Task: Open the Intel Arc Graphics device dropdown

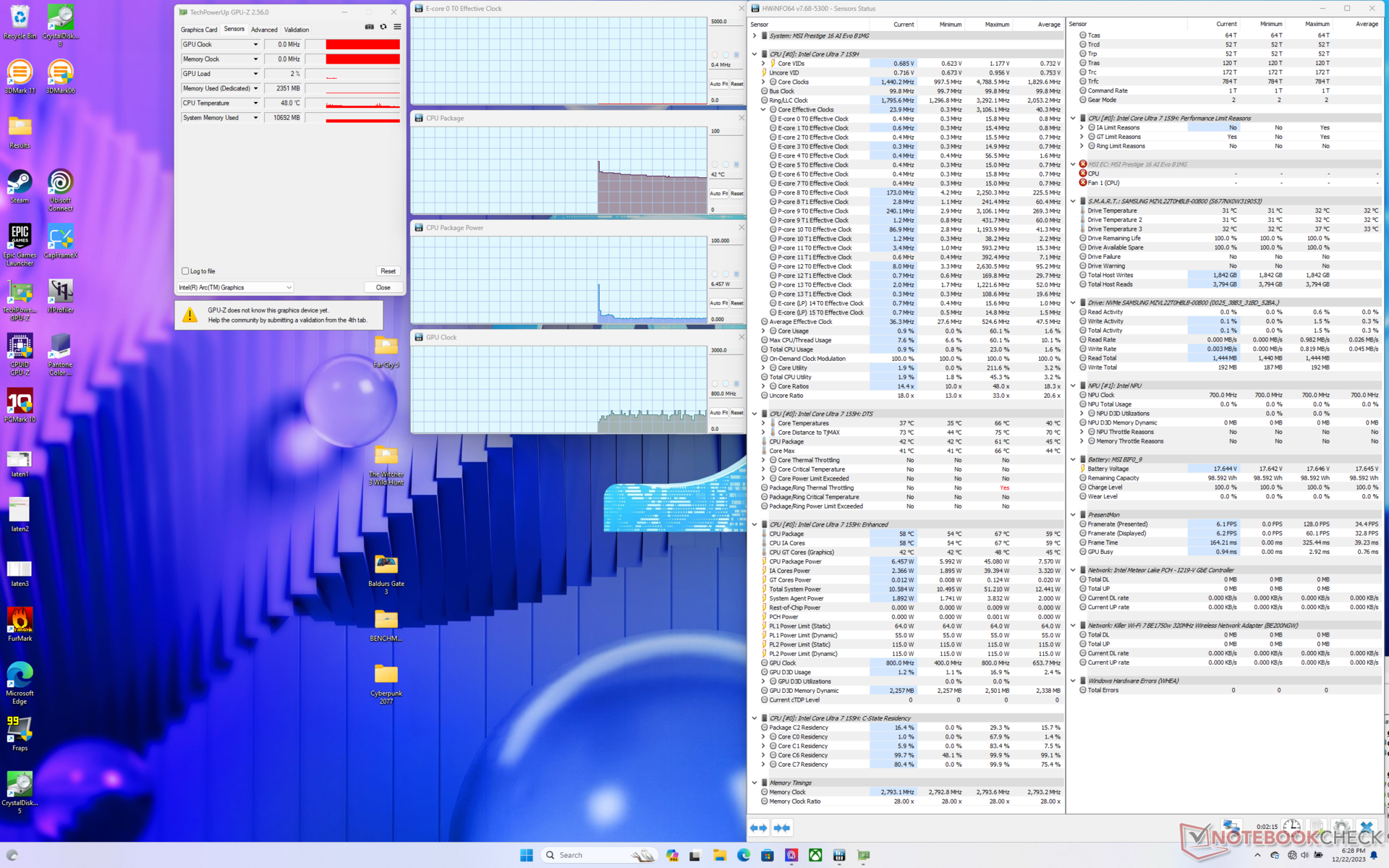Action: coord(289,287)
